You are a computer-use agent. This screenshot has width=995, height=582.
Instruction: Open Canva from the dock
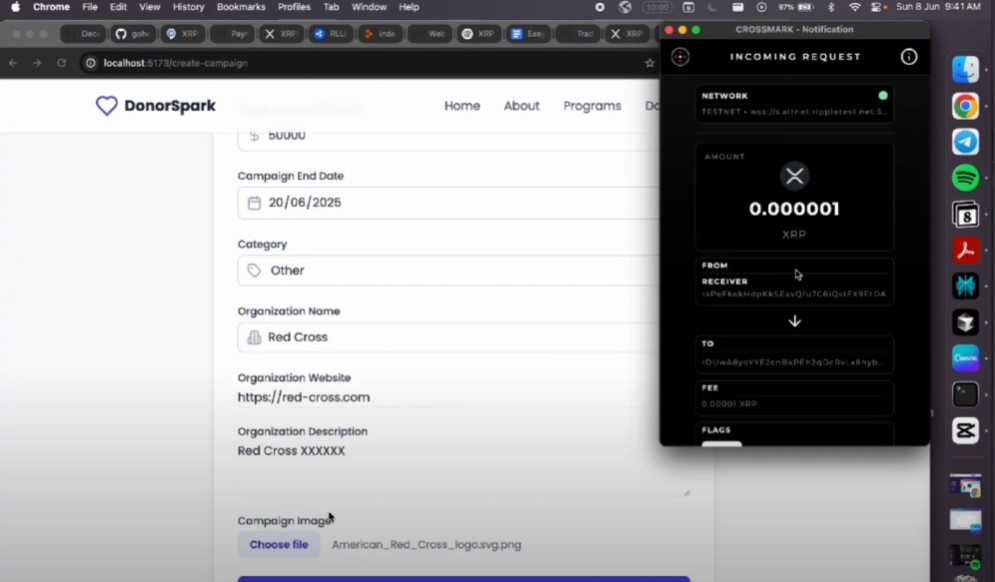965,358
